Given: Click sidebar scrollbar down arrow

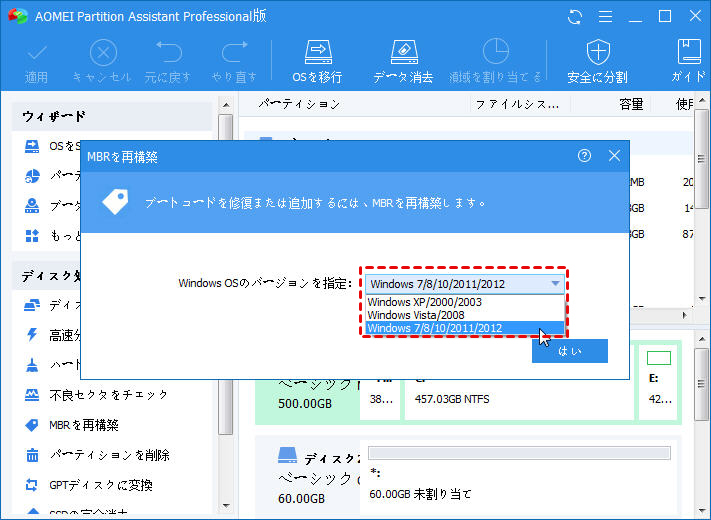Looking at the screenshot, I should (226, 505).
